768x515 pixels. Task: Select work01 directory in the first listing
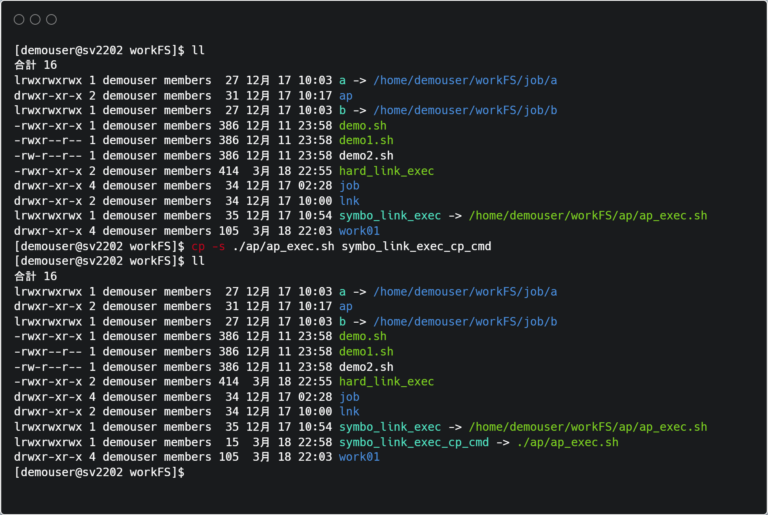click(360, 231)
